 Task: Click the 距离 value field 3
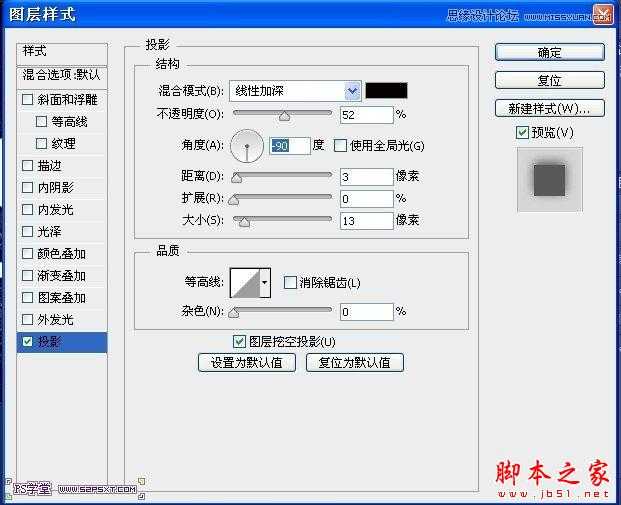click(x=367, y=177)
